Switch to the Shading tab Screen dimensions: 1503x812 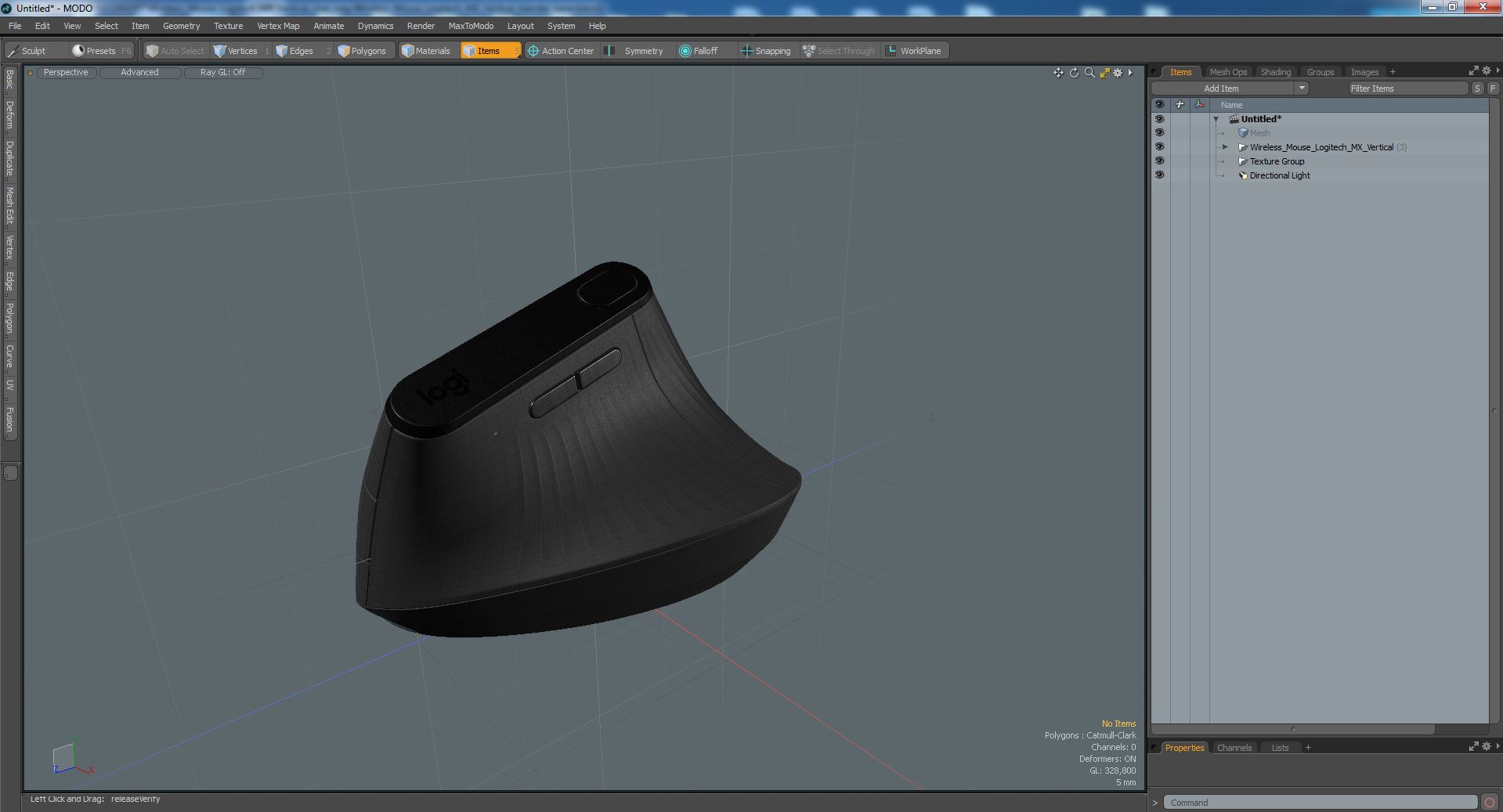pos(1276,72)
